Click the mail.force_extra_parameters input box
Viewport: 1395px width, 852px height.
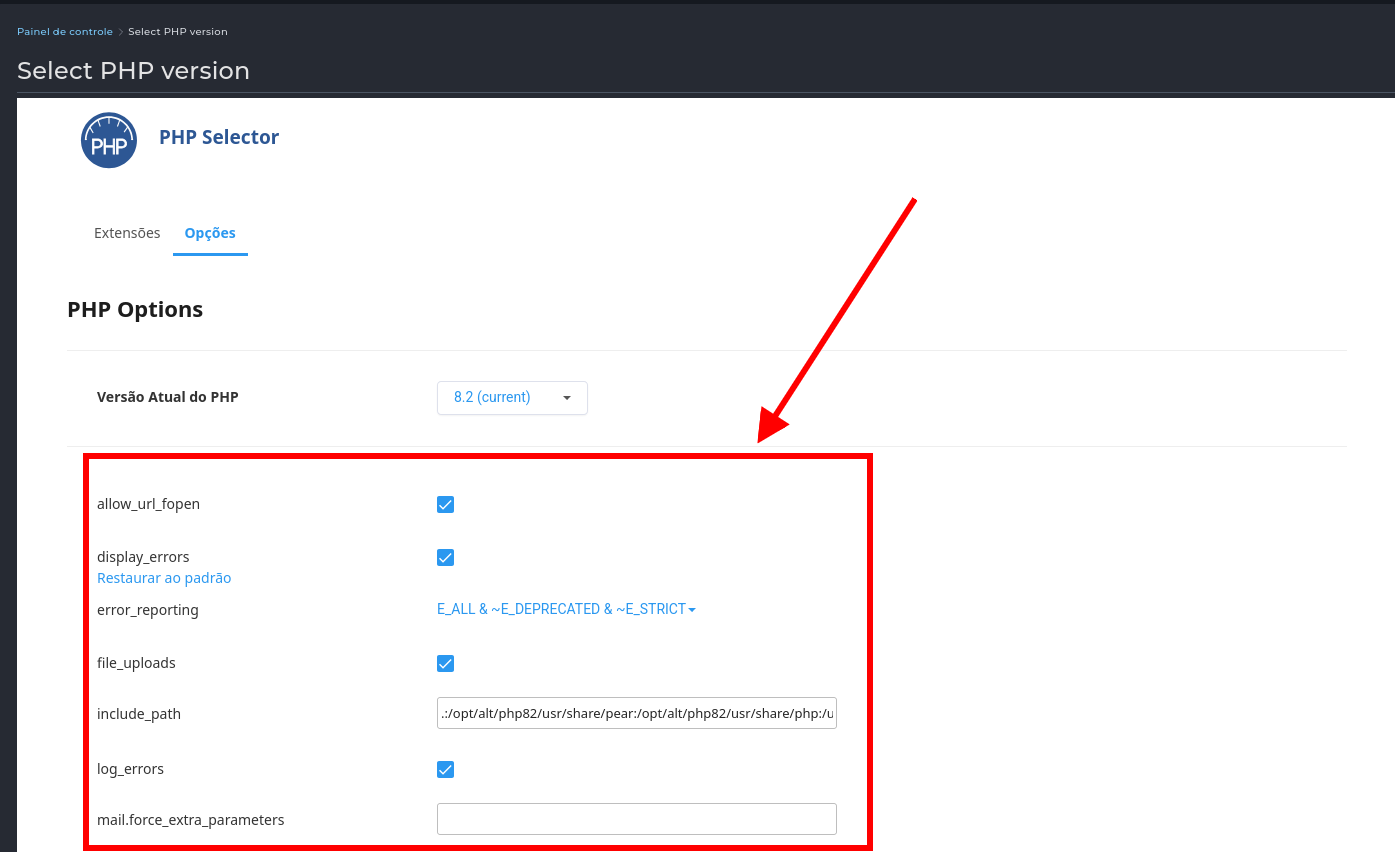coord(636,819)
